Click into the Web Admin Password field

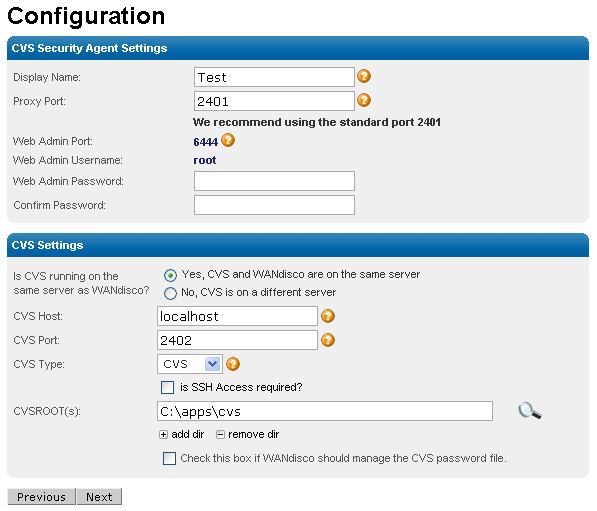pos(274,181)
